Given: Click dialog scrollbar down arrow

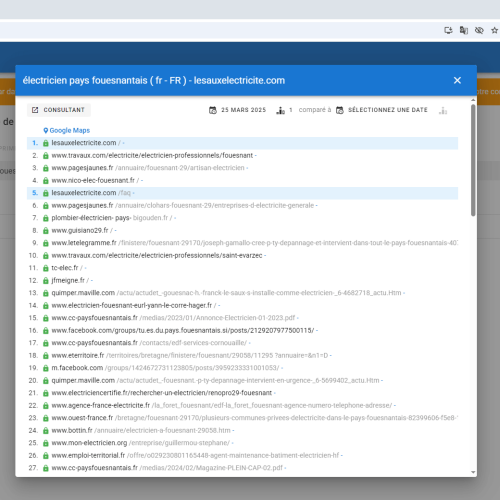Looking at the screenshot, I should click(x=473, y=472).
